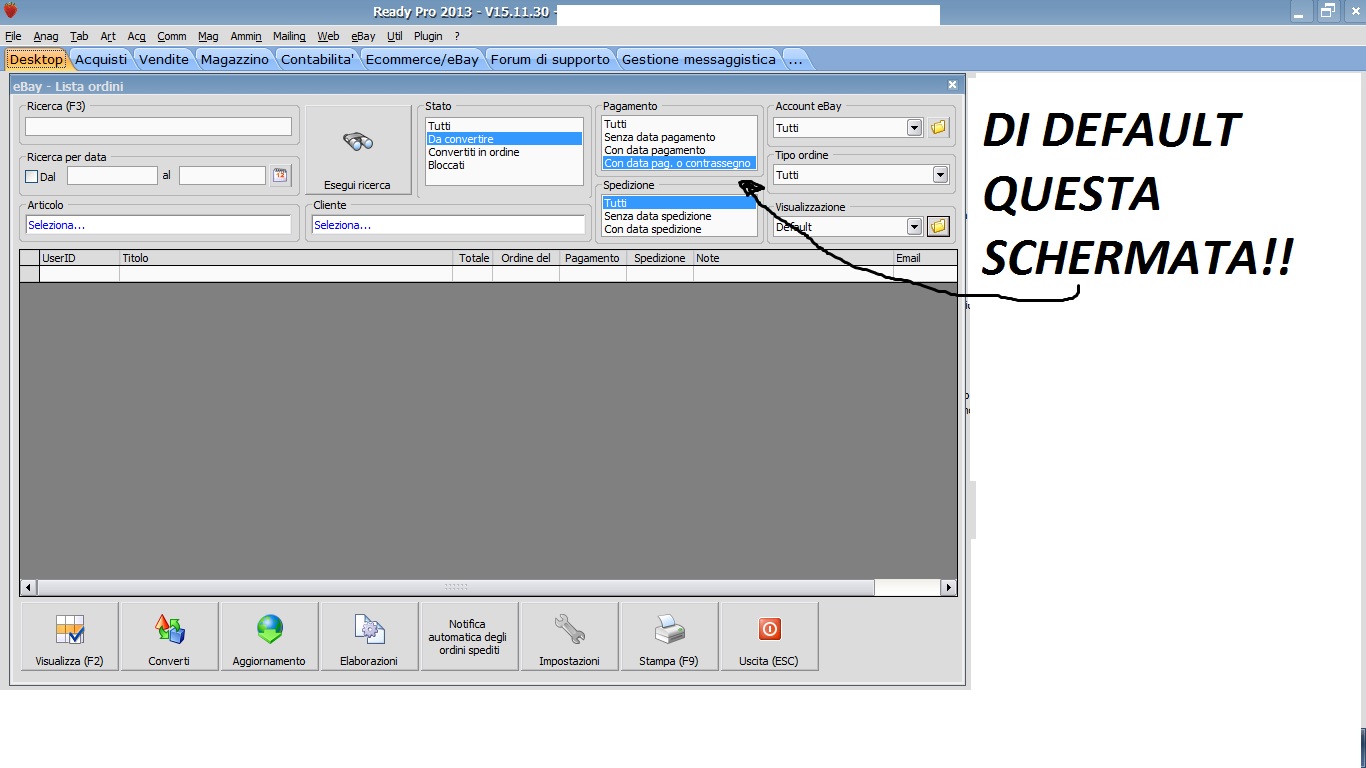The width and height of the screenshot is (1366, 768).
Task: Start Aggiornamento with the green globe button
Action: 269,636
